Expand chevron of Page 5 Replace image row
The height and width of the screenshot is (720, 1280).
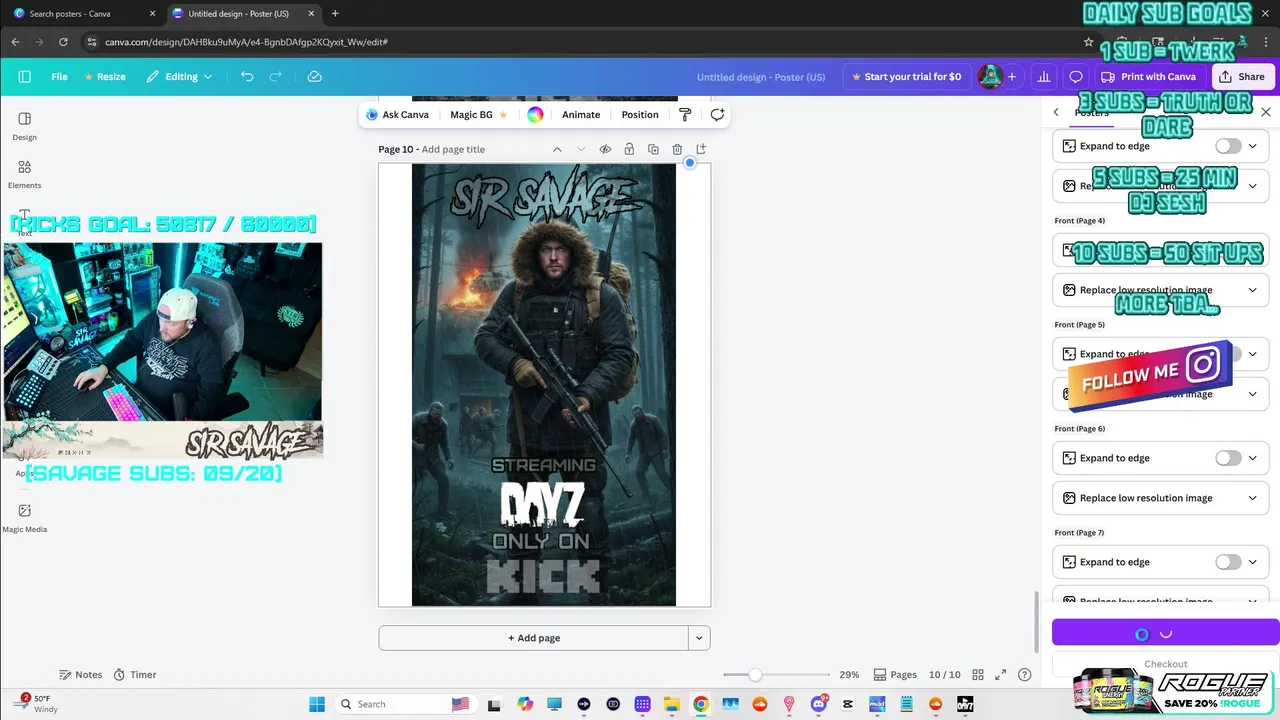coord(1253,394)
